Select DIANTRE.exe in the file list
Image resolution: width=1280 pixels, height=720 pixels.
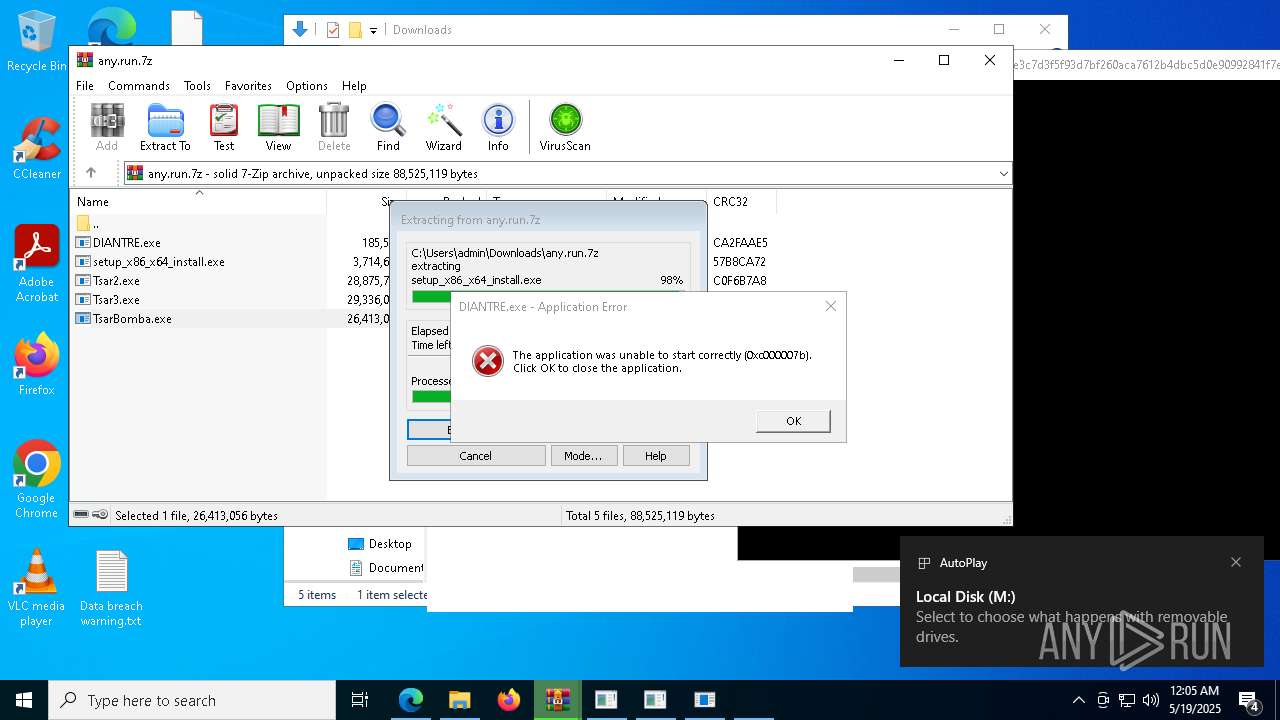tap(127, 243)
